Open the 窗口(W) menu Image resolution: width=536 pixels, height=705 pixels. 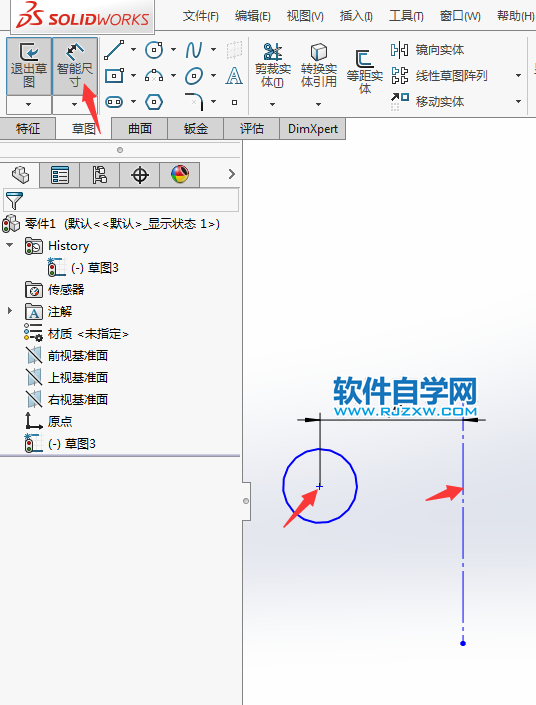click(x=460, y=16)
